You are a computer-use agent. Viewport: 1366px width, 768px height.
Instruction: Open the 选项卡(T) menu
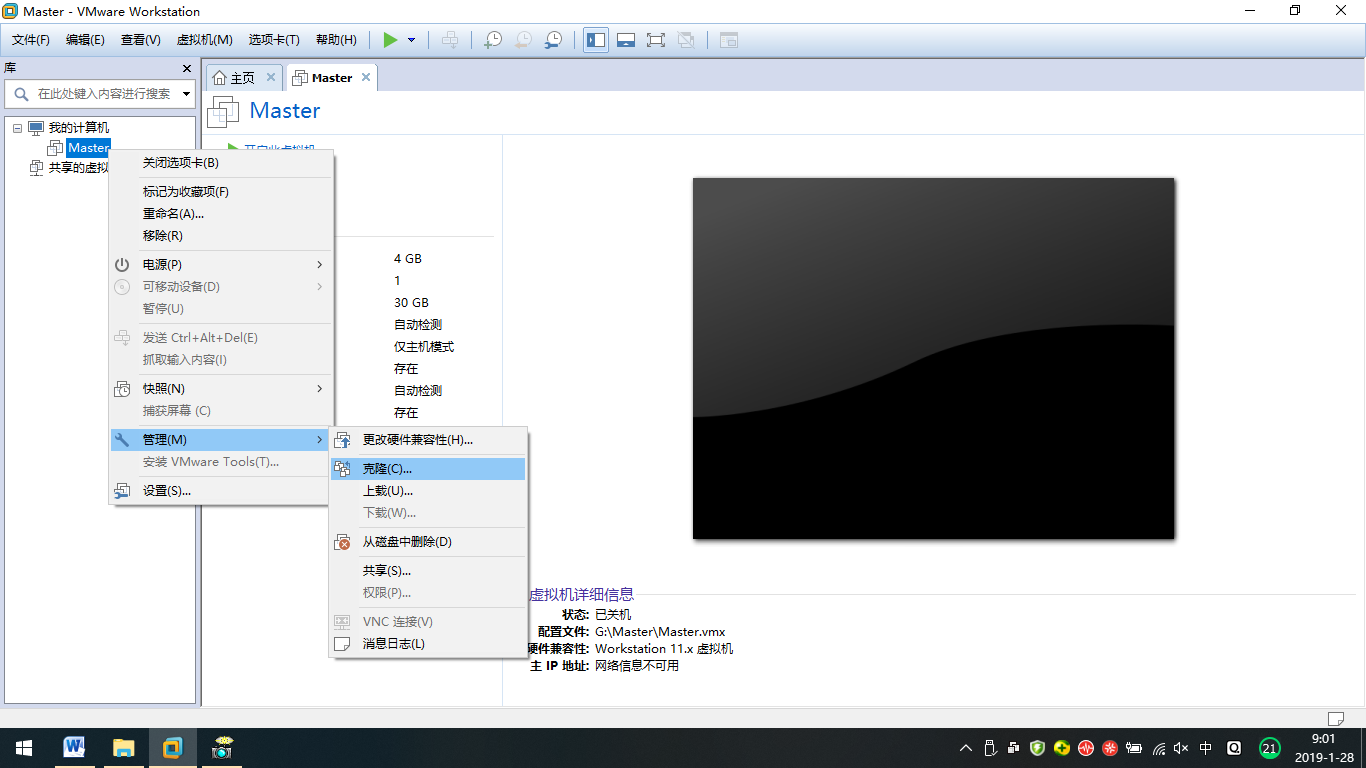tap(274, 40)
